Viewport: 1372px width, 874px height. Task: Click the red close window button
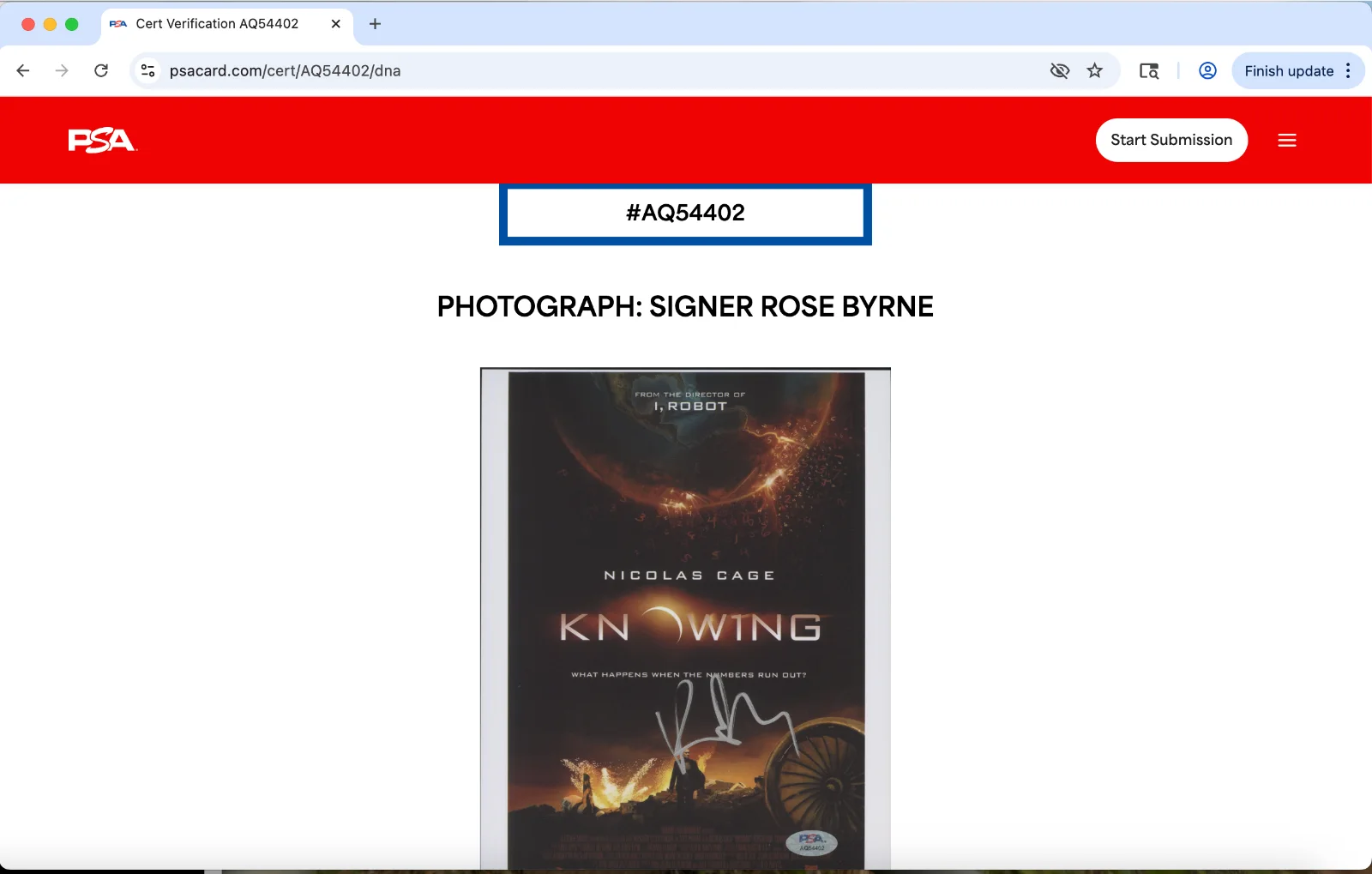pyautogui.click(x=28, y=24)
